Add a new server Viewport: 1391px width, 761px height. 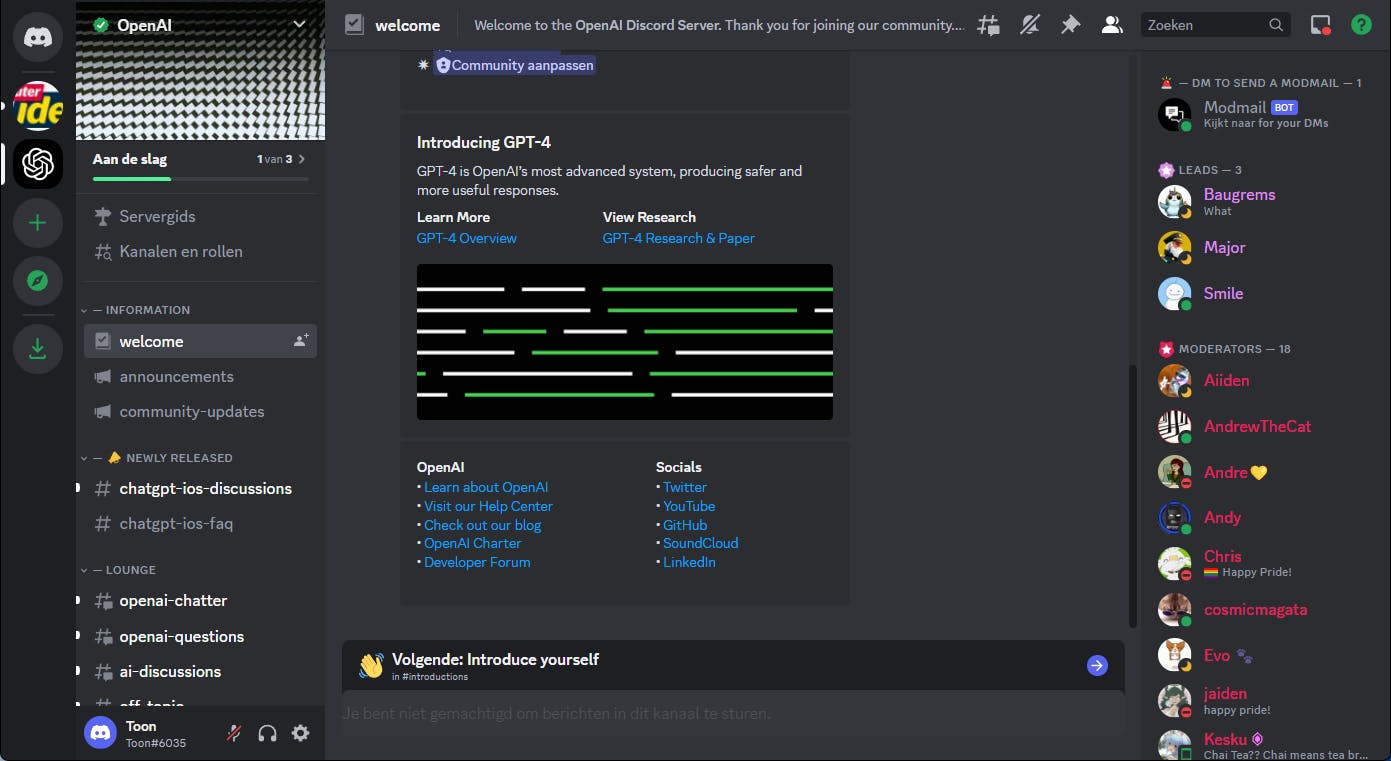click(38, 223)
